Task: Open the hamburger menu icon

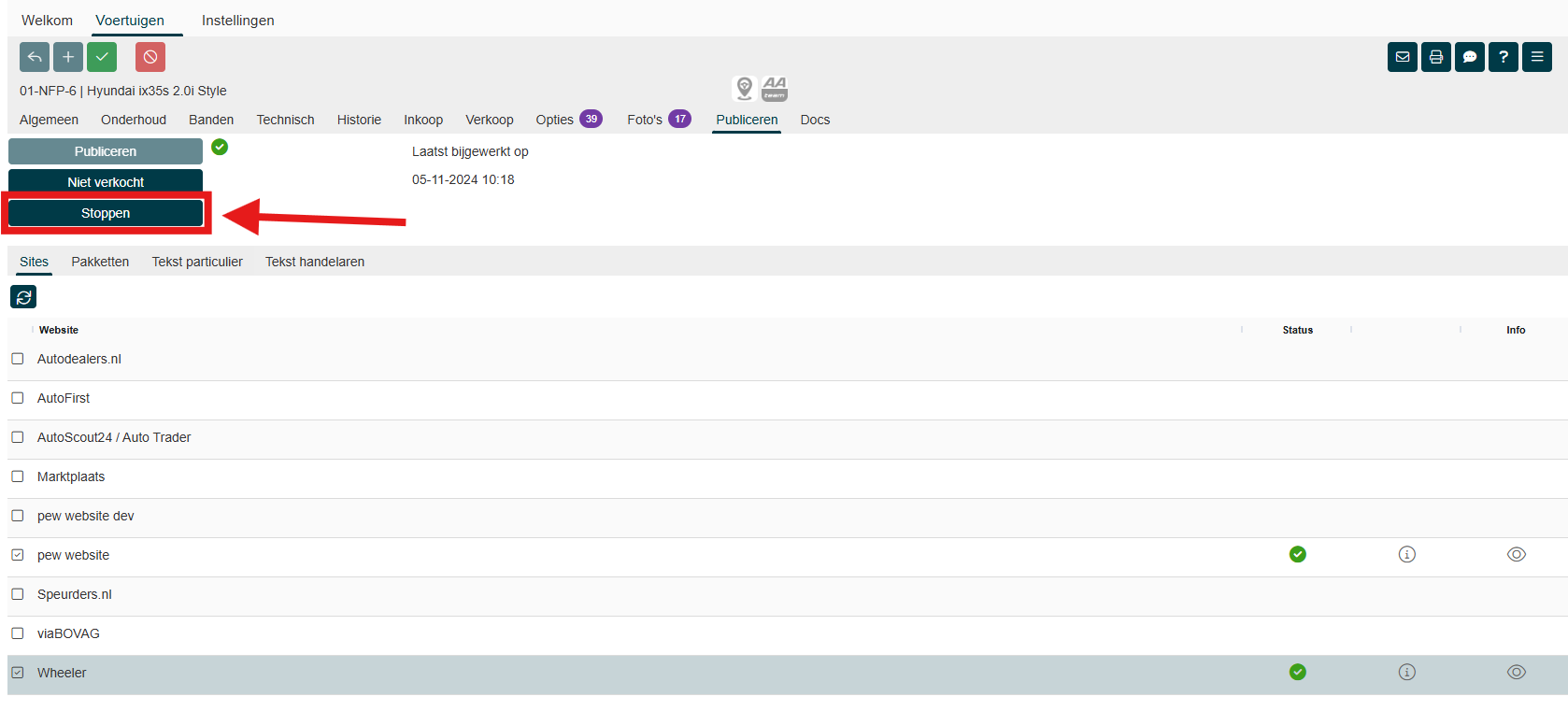Action: click(1537, 57)
